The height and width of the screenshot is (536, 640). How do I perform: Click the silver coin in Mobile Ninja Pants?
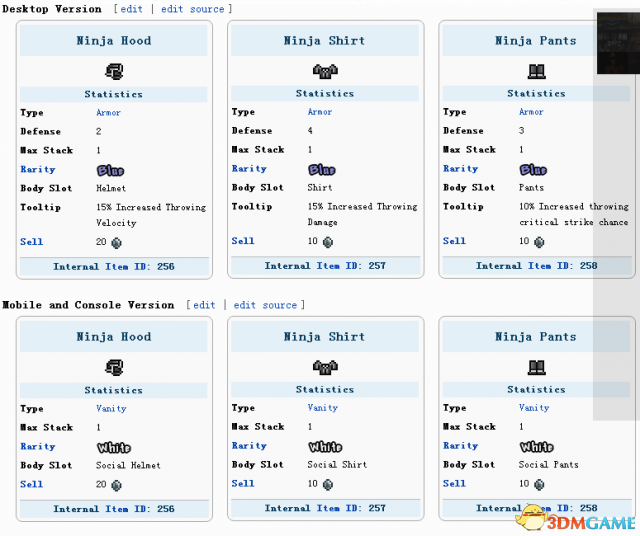[x=538, y=484]
